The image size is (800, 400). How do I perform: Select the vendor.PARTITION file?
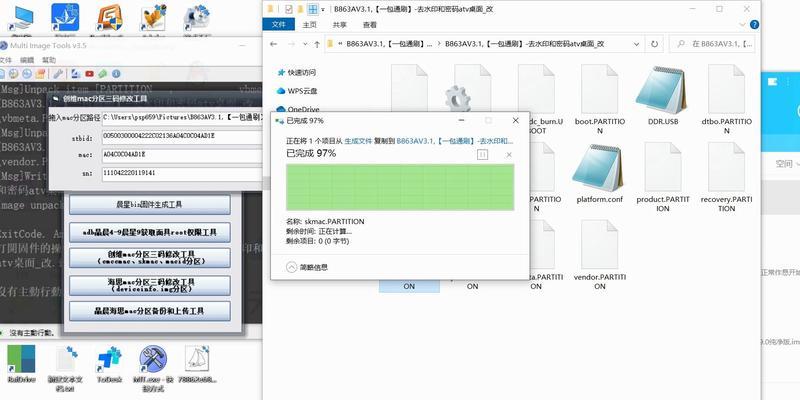pyautogui.click(x=599, y=255)
